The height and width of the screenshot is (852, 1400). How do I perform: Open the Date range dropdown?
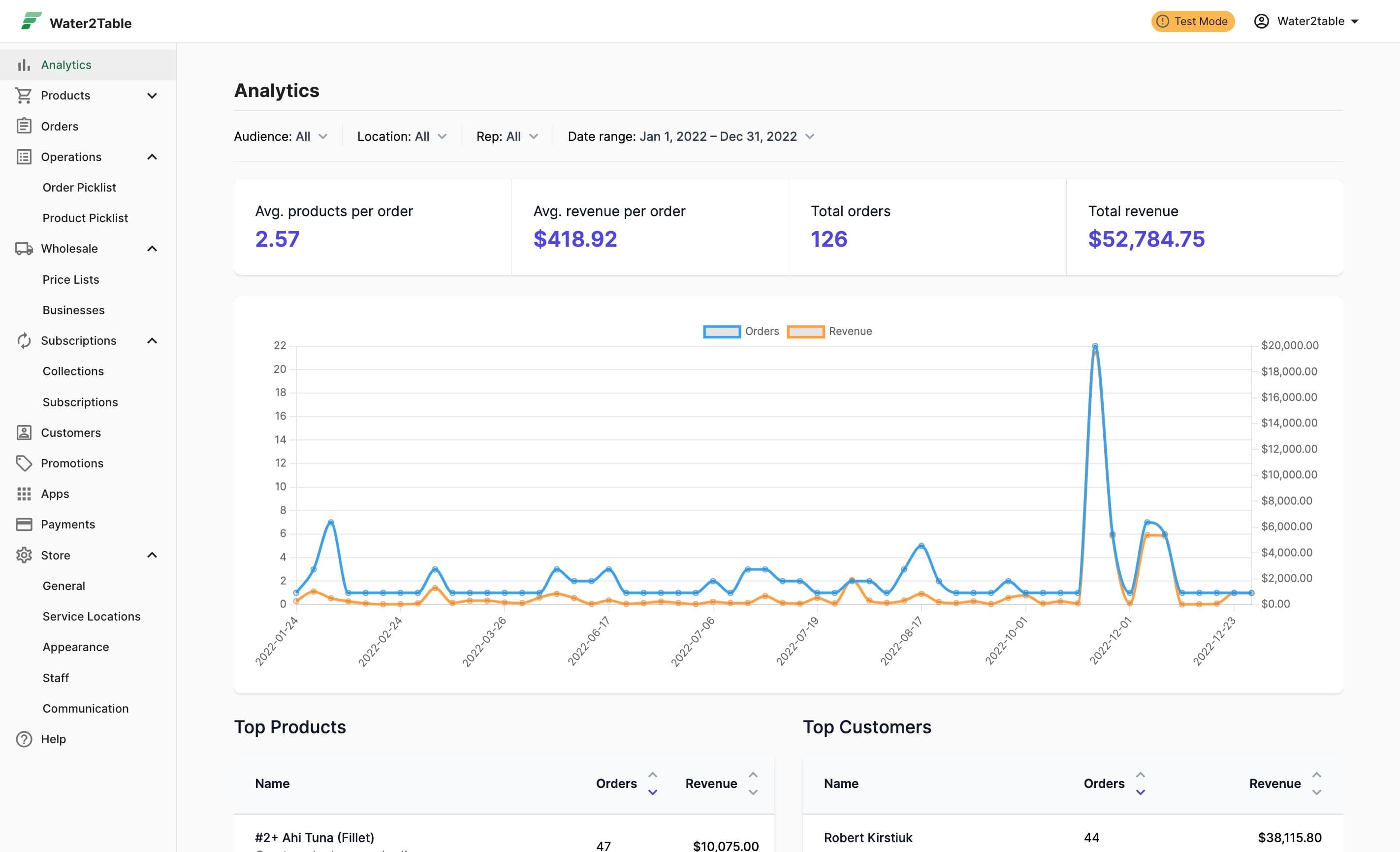point(691,136)
